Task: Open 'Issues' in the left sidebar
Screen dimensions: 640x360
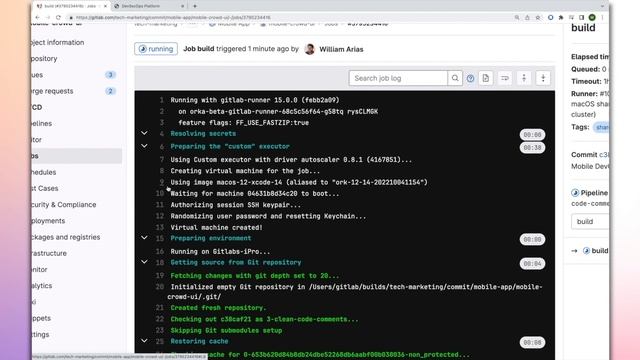Action: [x=37, y=75]
